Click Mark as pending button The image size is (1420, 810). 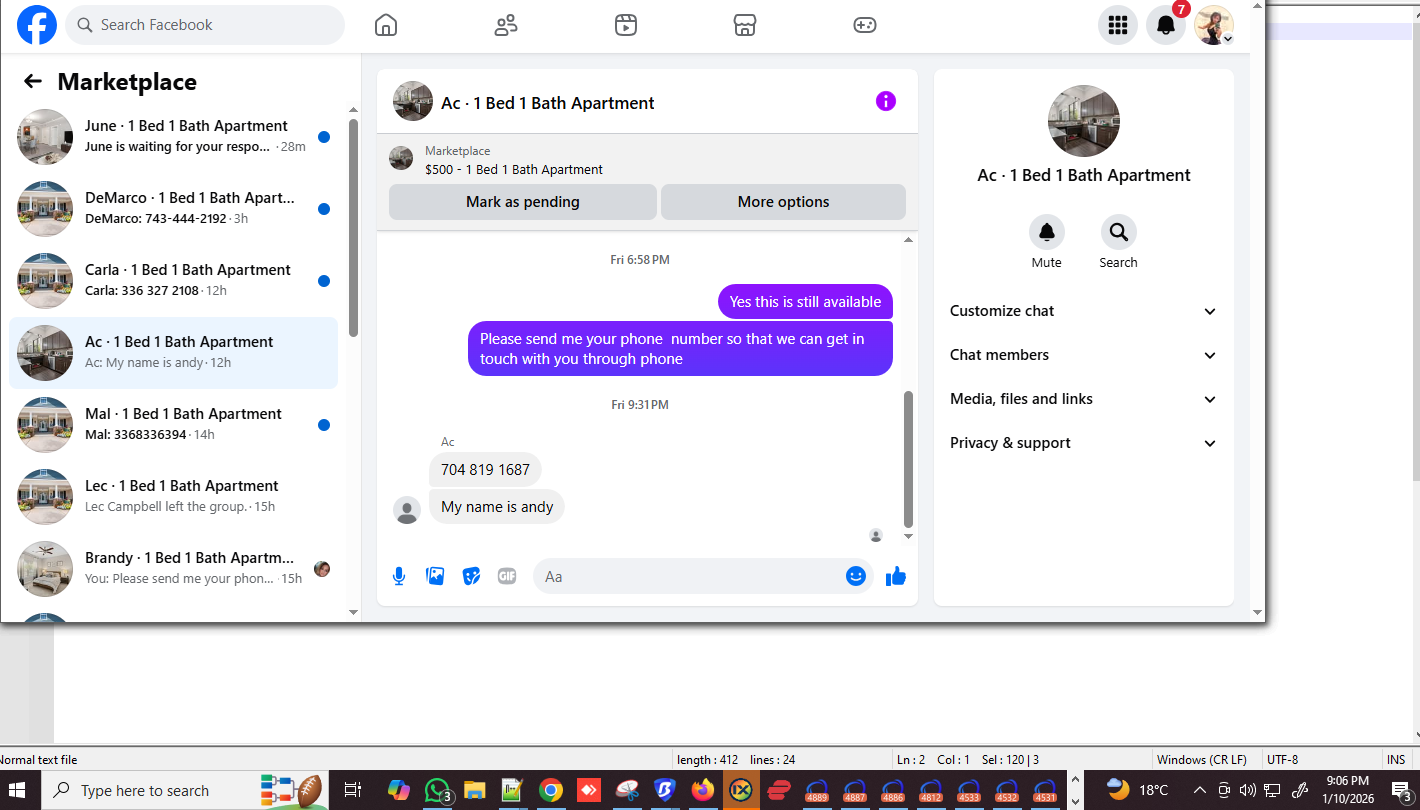[523, 202]
